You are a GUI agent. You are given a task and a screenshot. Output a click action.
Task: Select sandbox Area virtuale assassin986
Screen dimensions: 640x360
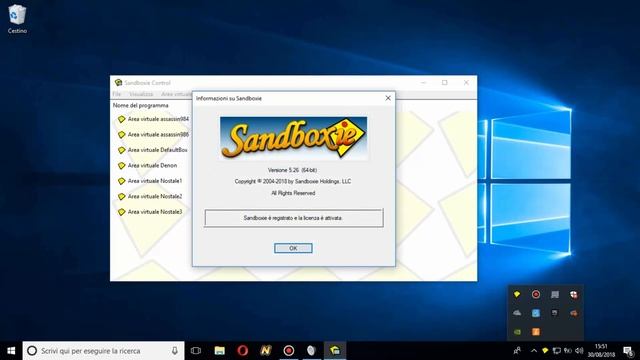click(x=153, y=135)
